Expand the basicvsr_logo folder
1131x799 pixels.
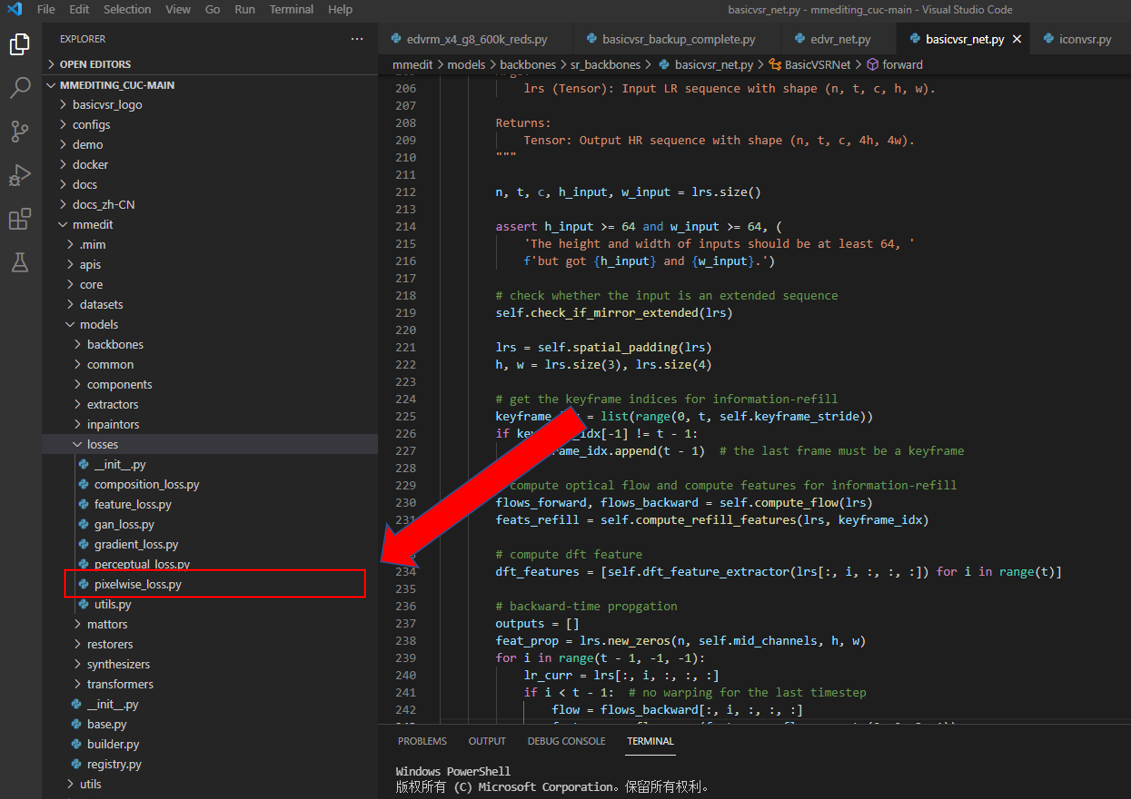tap(210, 105)
